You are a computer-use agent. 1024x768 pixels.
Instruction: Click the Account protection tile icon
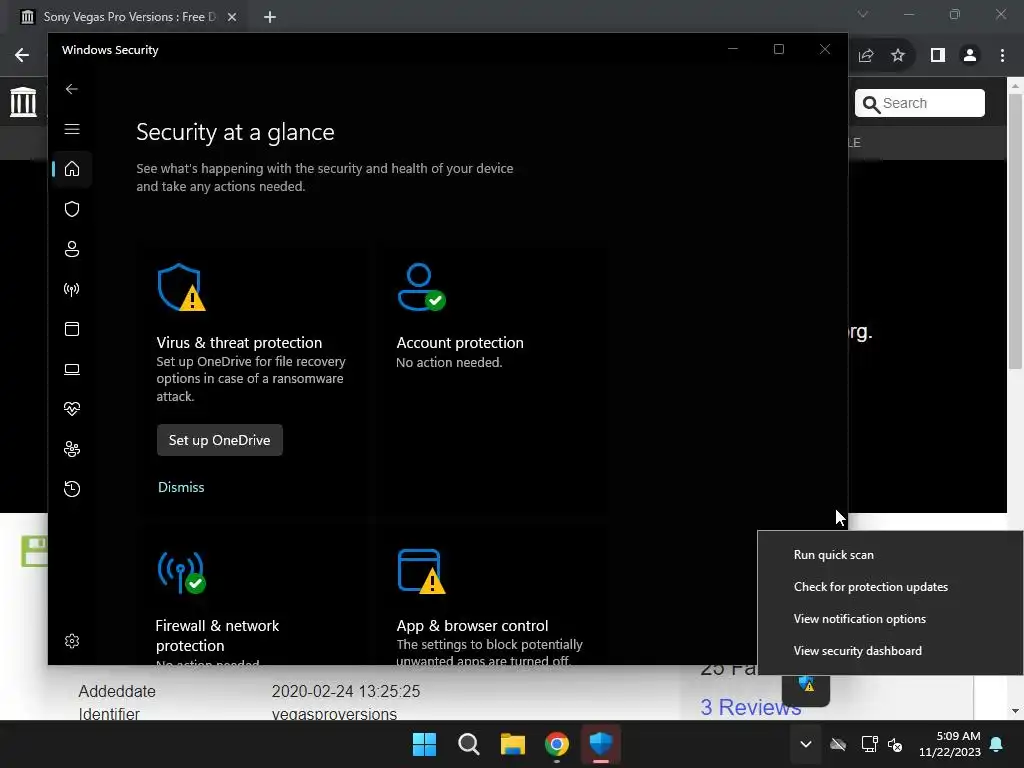[x=421, y=287]
